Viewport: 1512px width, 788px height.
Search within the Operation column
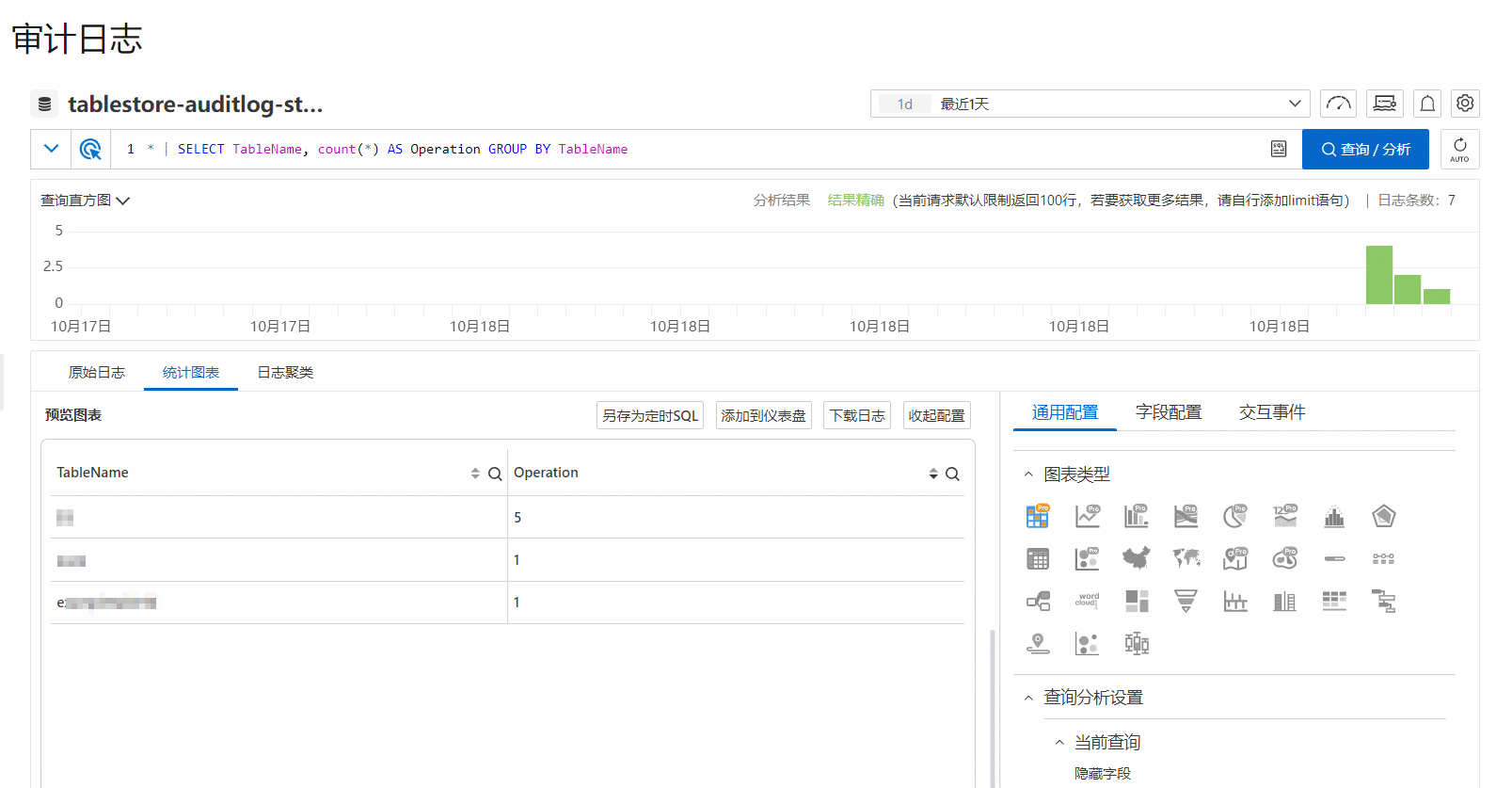point(952,474)
